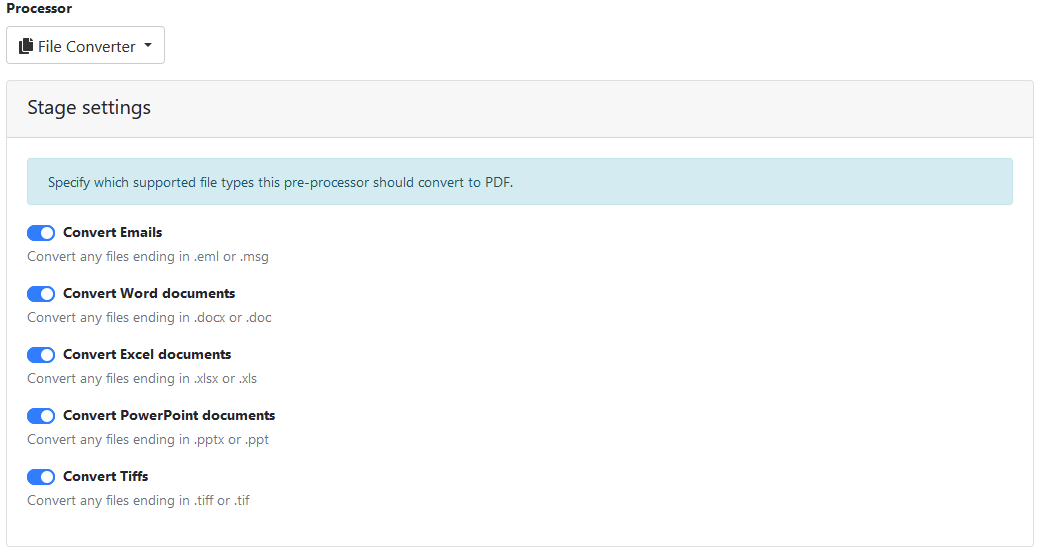The image size is (1043, 553).
Task: Disable the Convert Emails switch
Action: (x=41, y=233)
